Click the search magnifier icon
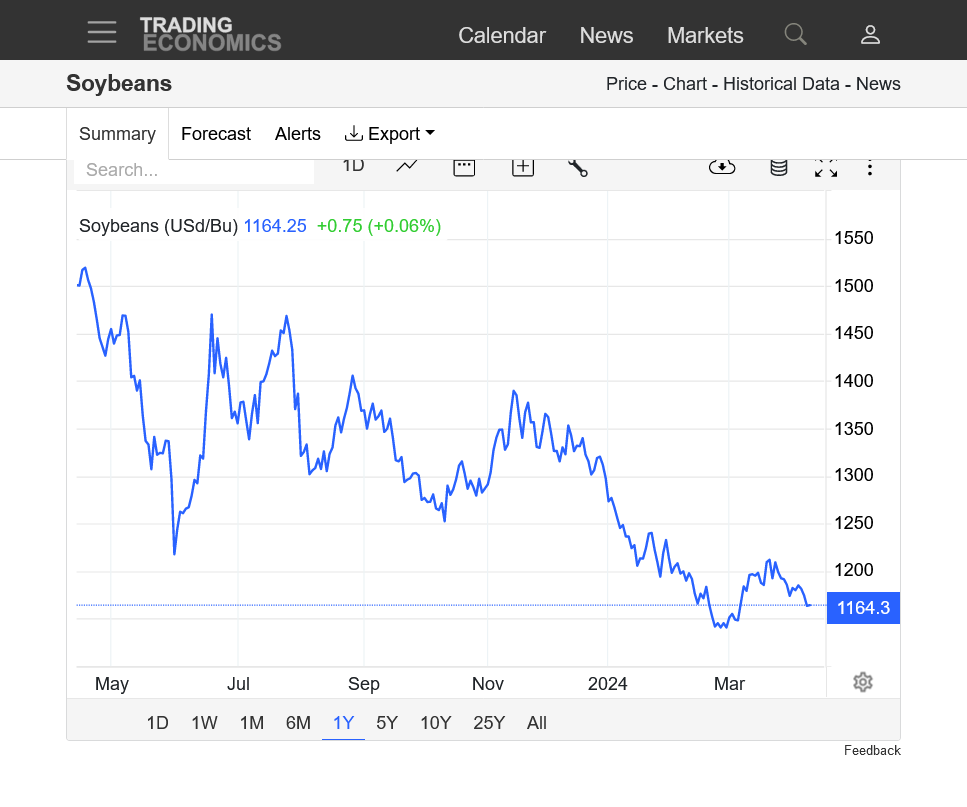This screenshot has height=807, width=967. tap(795, 34)
